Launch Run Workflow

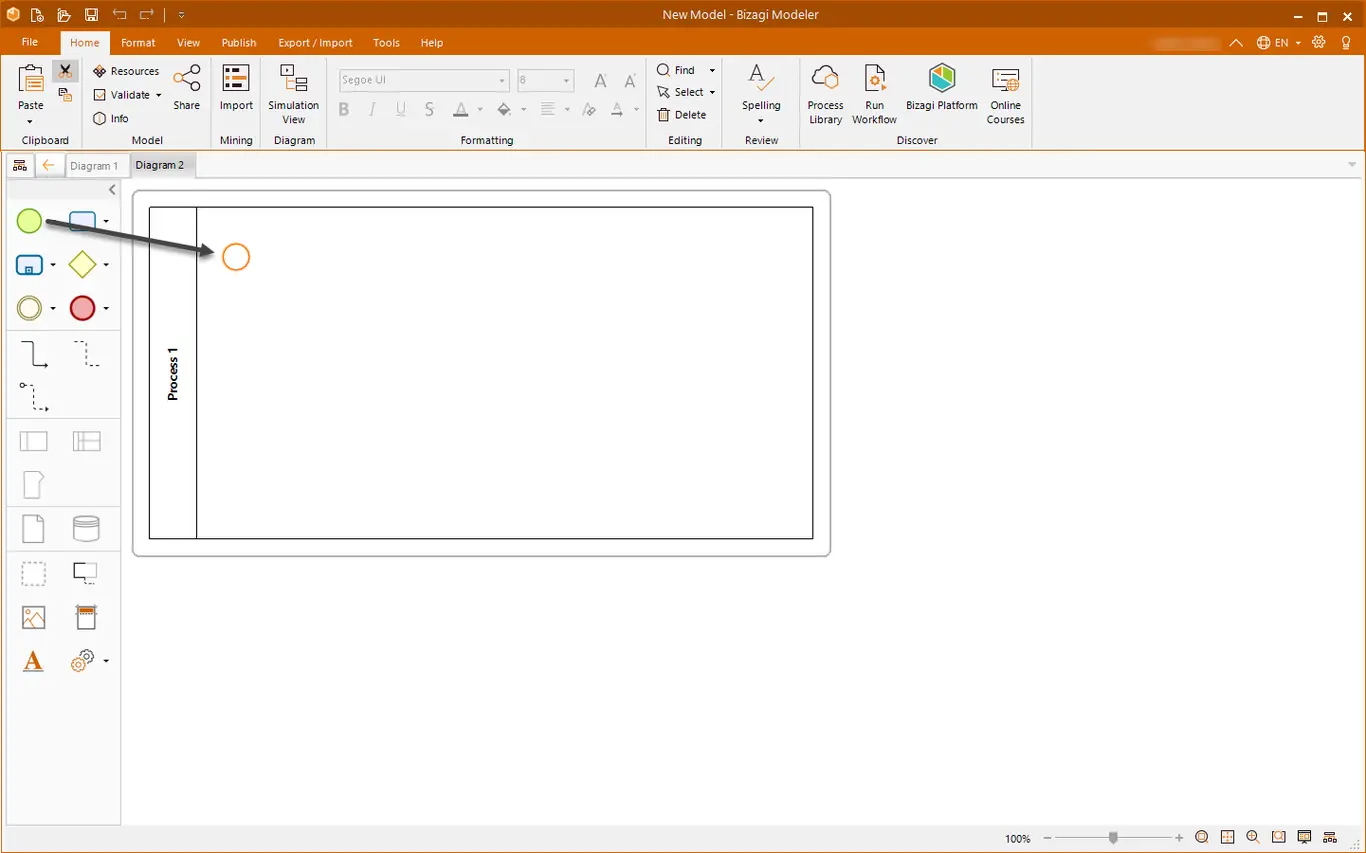pos(874,95)
